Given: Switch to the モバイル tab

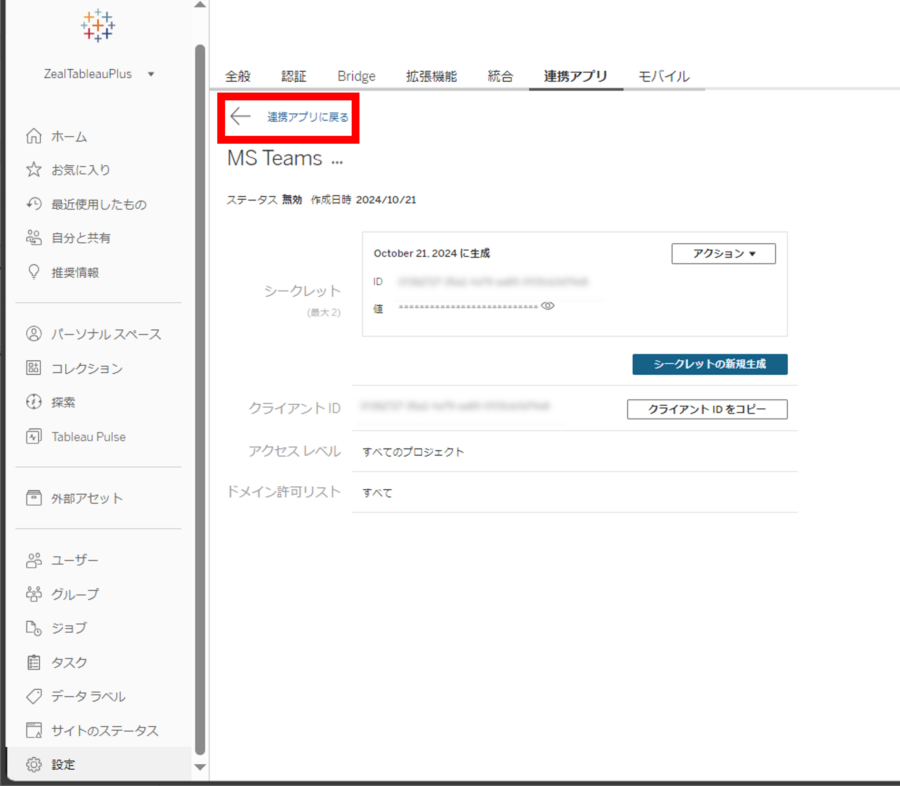Looking at the screenshot, I should point(664,76).
